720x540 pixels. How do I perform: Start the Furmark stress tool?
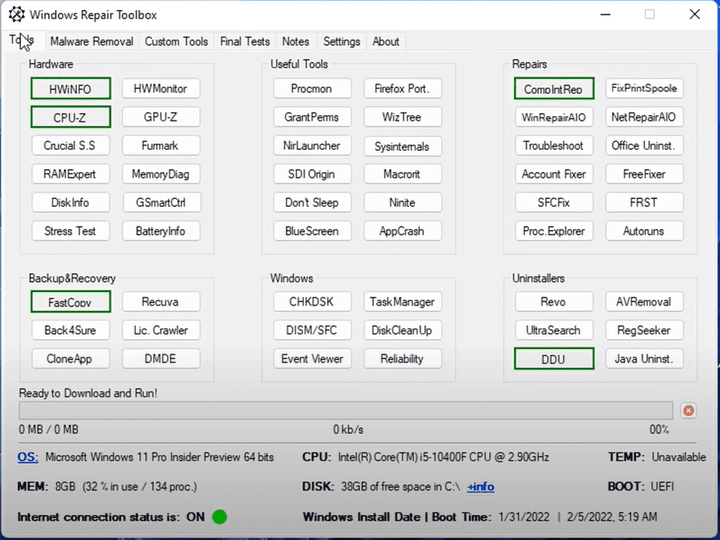coord(160,146)
